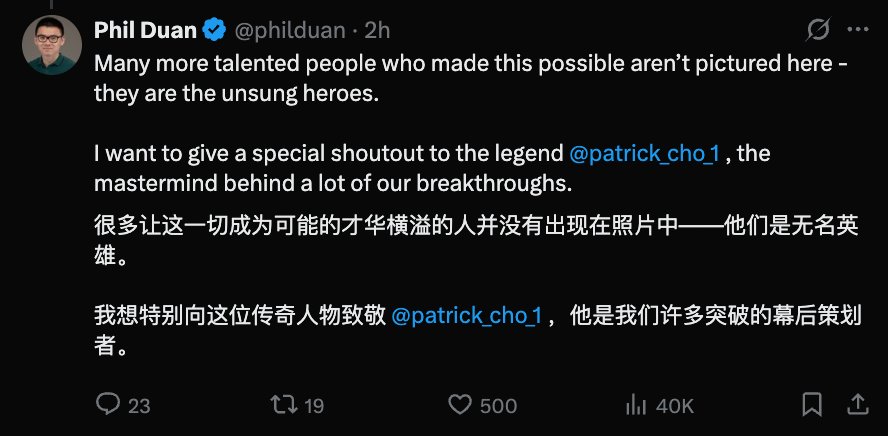Click the @patrick_cho_1 mention in the Chinese text
The width and height of the screenshot is (888, 436).
[x=467, y=316]
